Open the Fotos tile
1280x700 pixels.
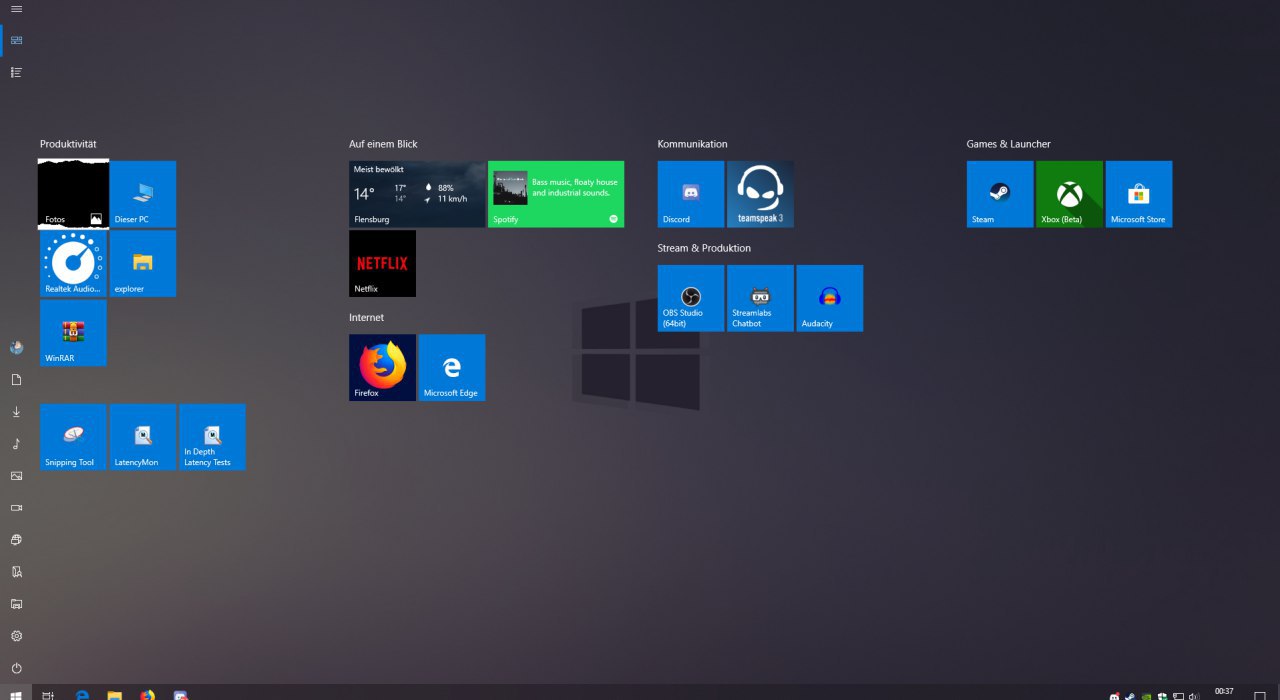pos(73,194)
